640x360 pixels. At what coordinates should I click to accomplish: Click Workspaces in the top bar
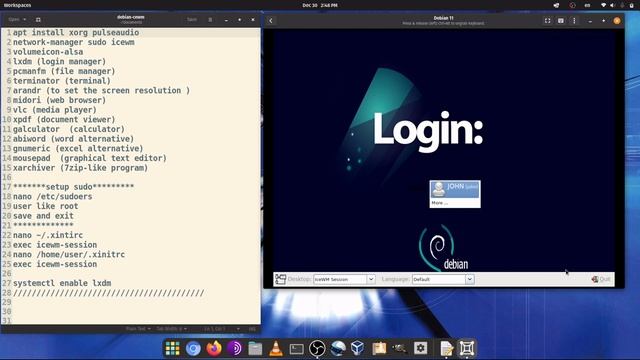pos(18,5)
